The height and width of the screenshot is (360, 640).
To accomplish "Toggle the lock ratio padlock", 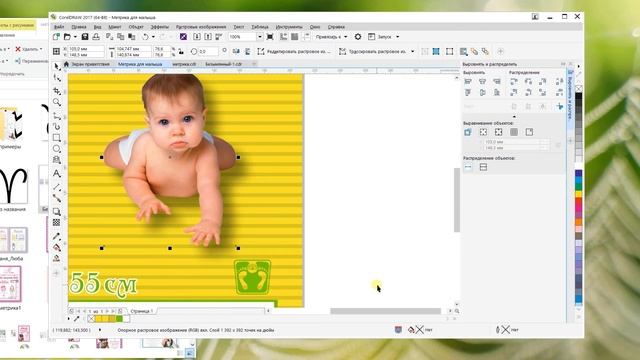I will tap(181, 52).
